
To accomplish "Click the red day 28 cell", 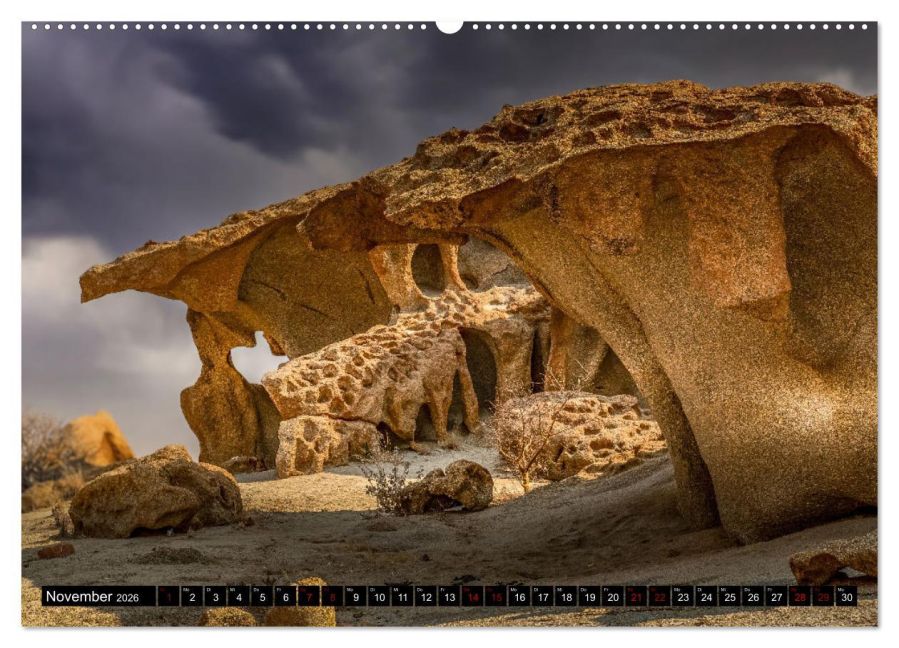I will pyautogui.click(x=799, y=597).
